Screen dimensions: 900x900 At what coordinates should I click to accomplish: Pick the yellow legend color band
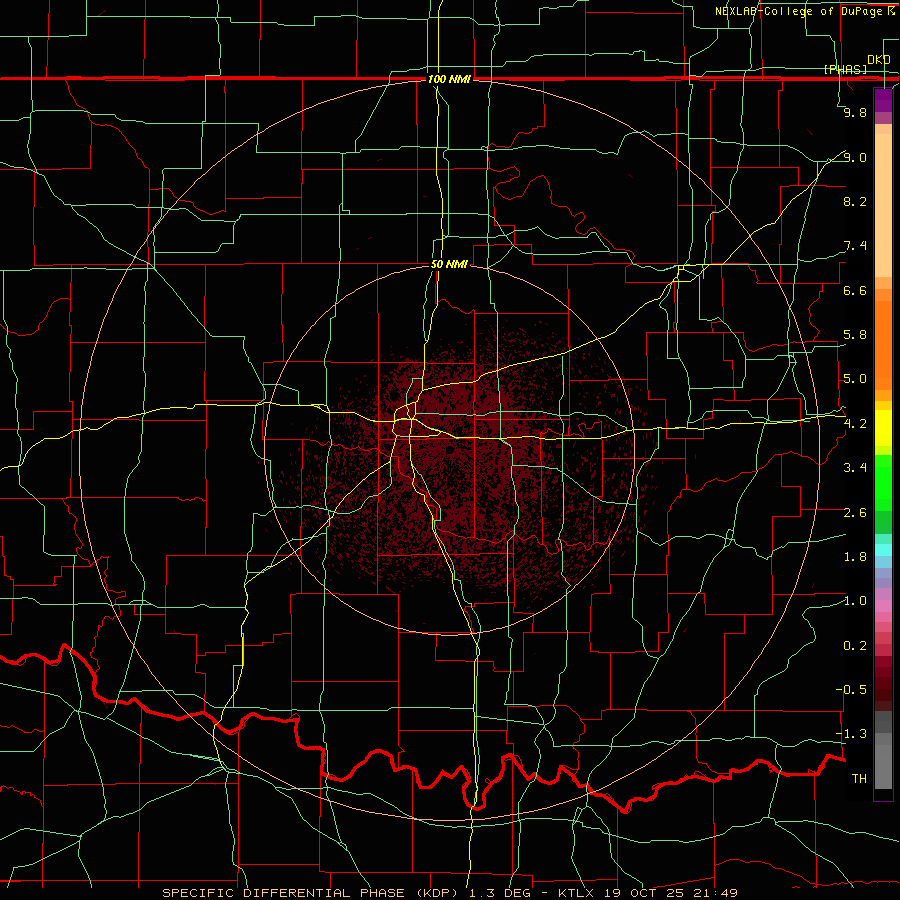click(x=883, y=428)
